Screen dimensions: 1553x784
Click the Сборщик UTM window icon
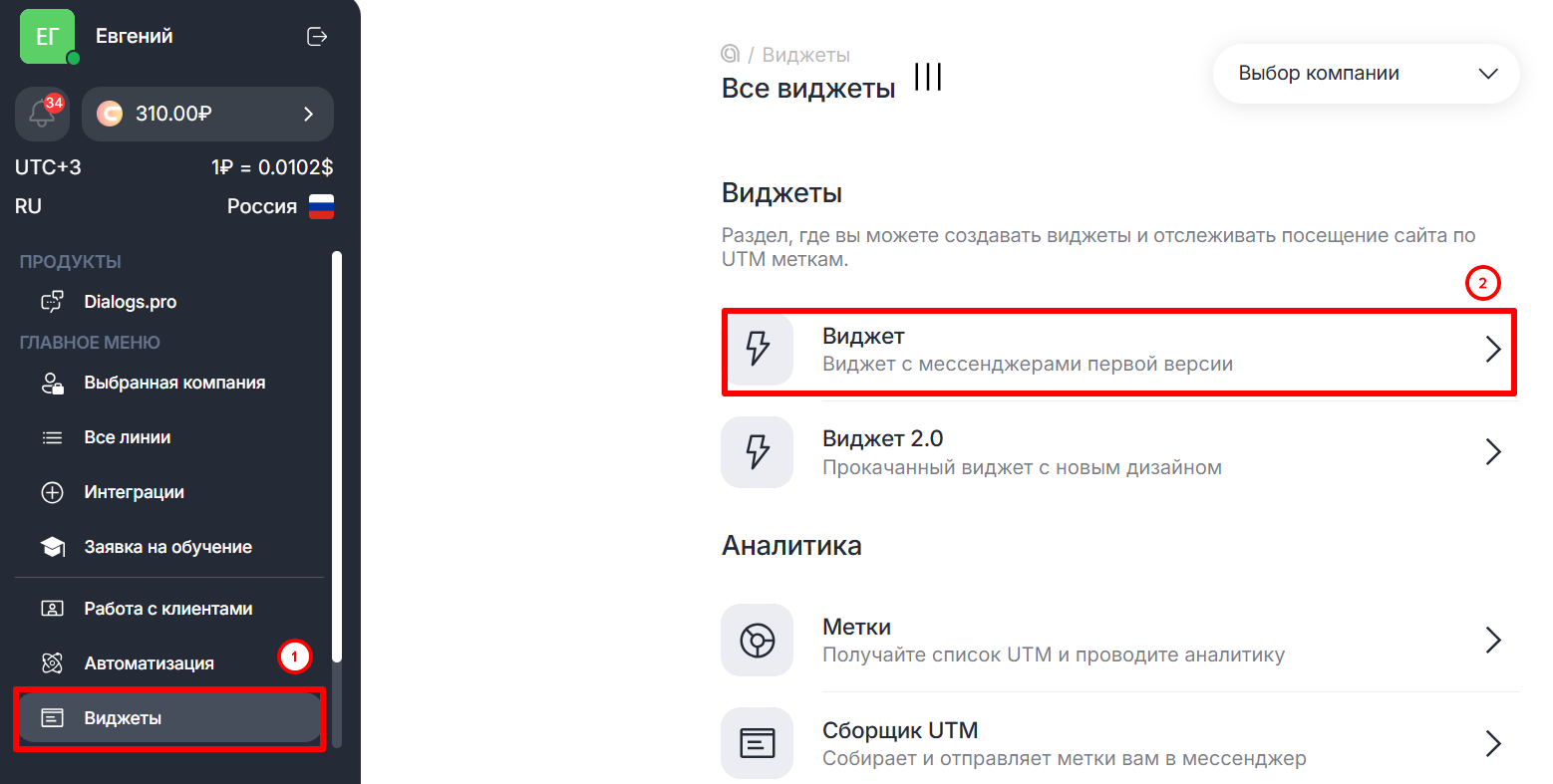pyautogui.click(x=758, y=743)
